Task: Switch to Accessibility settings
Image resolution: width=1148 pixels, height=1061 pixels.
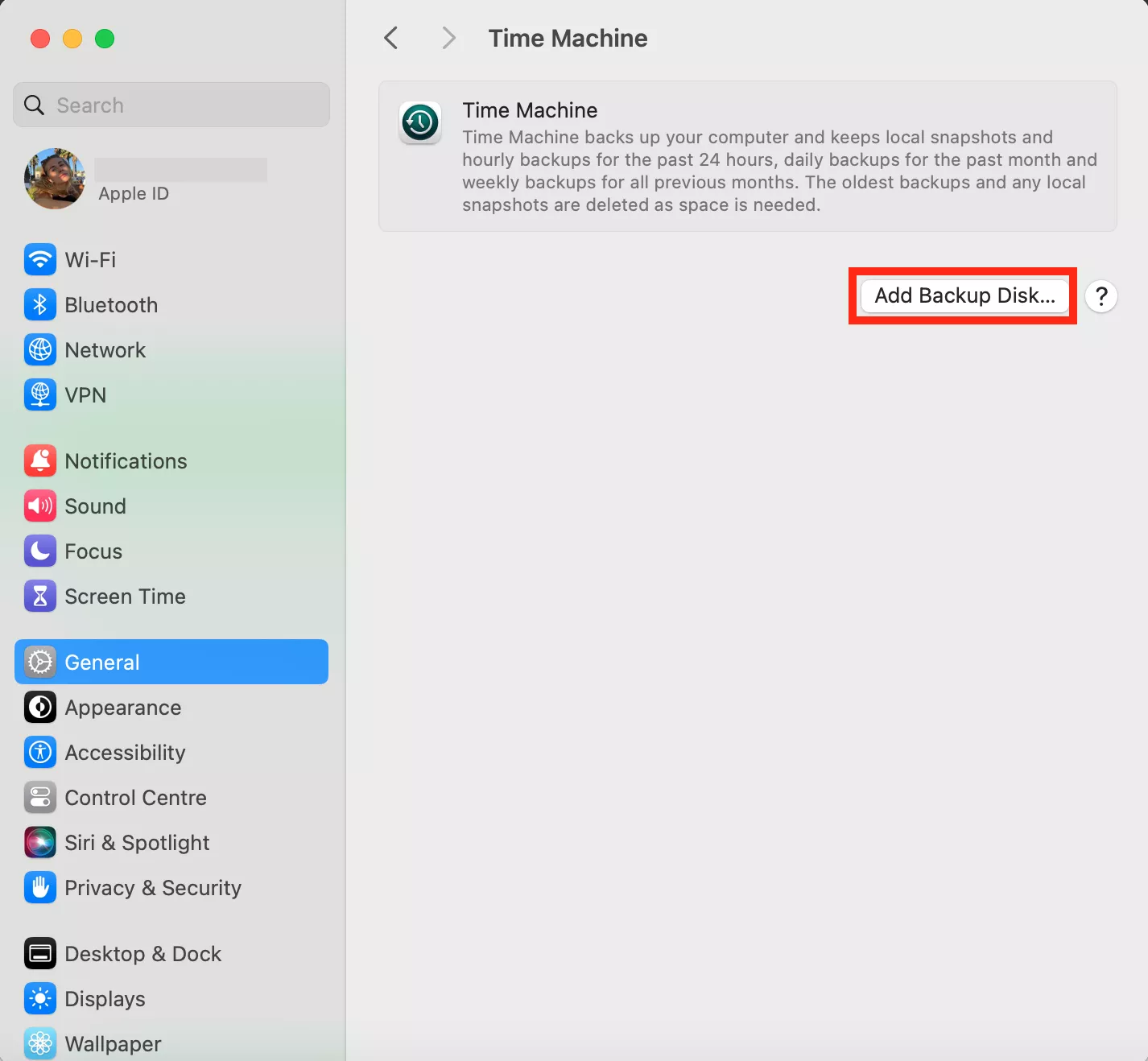Action: [125, 752]
